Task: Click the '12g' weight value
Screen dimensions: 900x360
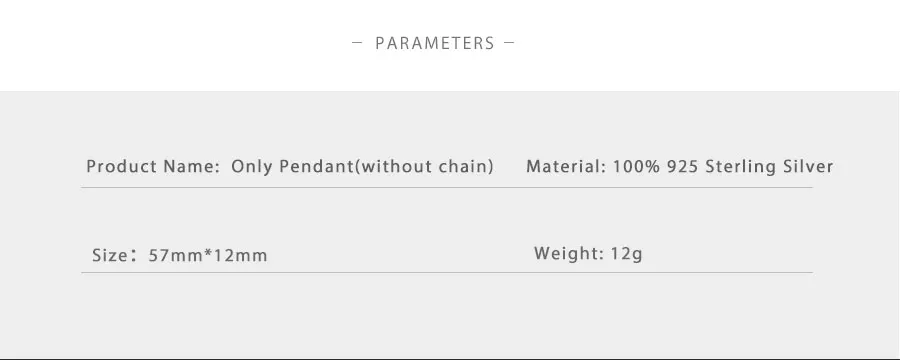Action: (x=626, y=253)
